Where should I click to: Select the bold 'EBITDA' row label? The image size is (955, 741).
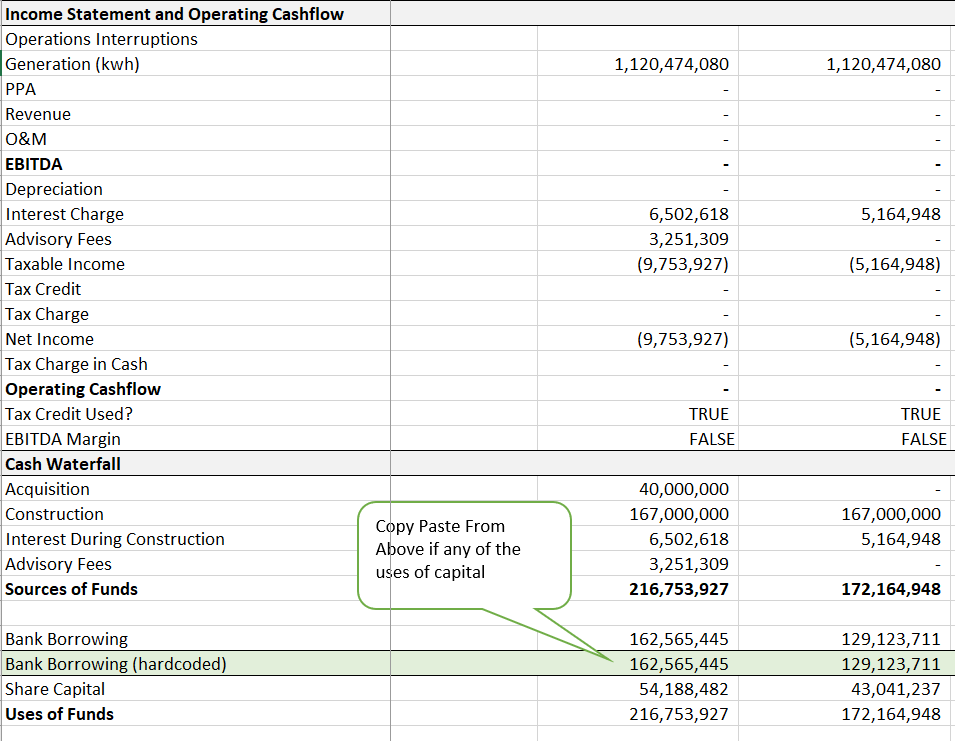tap(33, 164)
